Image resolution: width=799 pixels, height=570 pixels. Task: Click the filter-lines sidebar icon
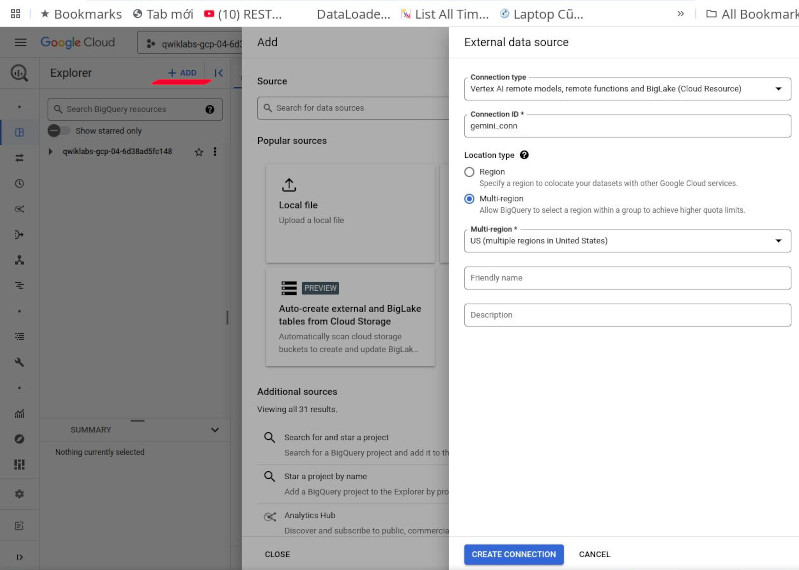pos(19,285)
